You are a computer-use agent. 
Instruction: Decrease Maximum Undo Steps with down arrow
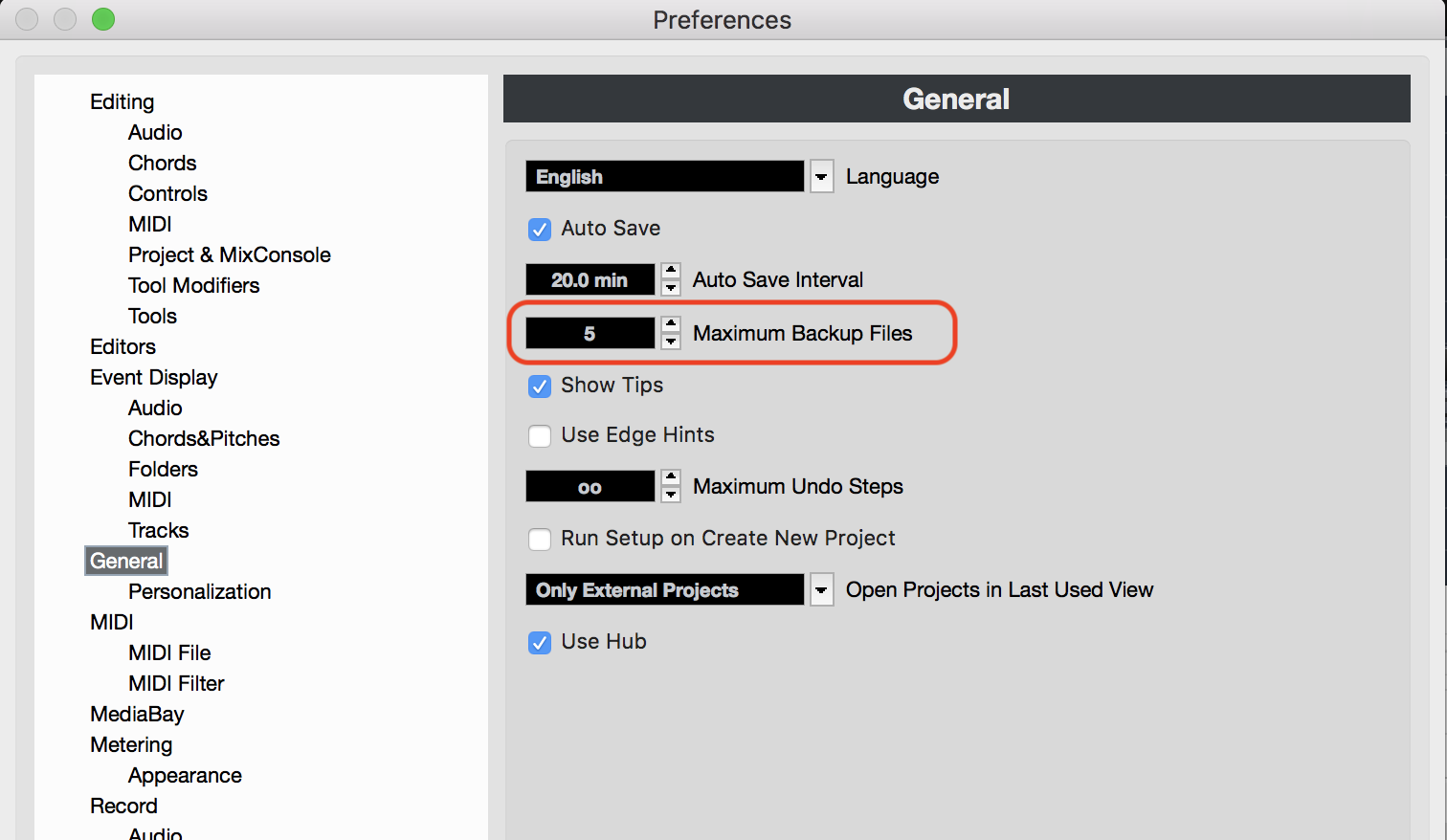coord(671,495)
